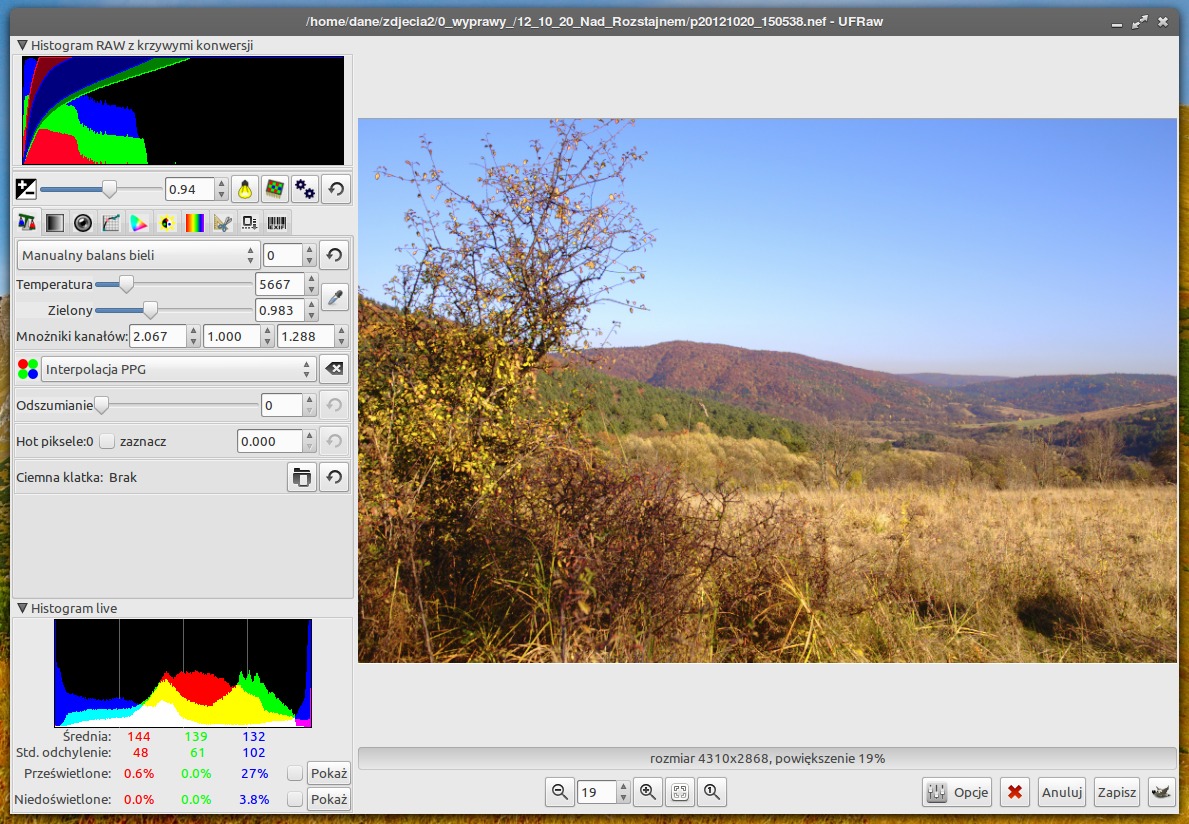Reset white balance with the circular arrow

click(334, 255)
